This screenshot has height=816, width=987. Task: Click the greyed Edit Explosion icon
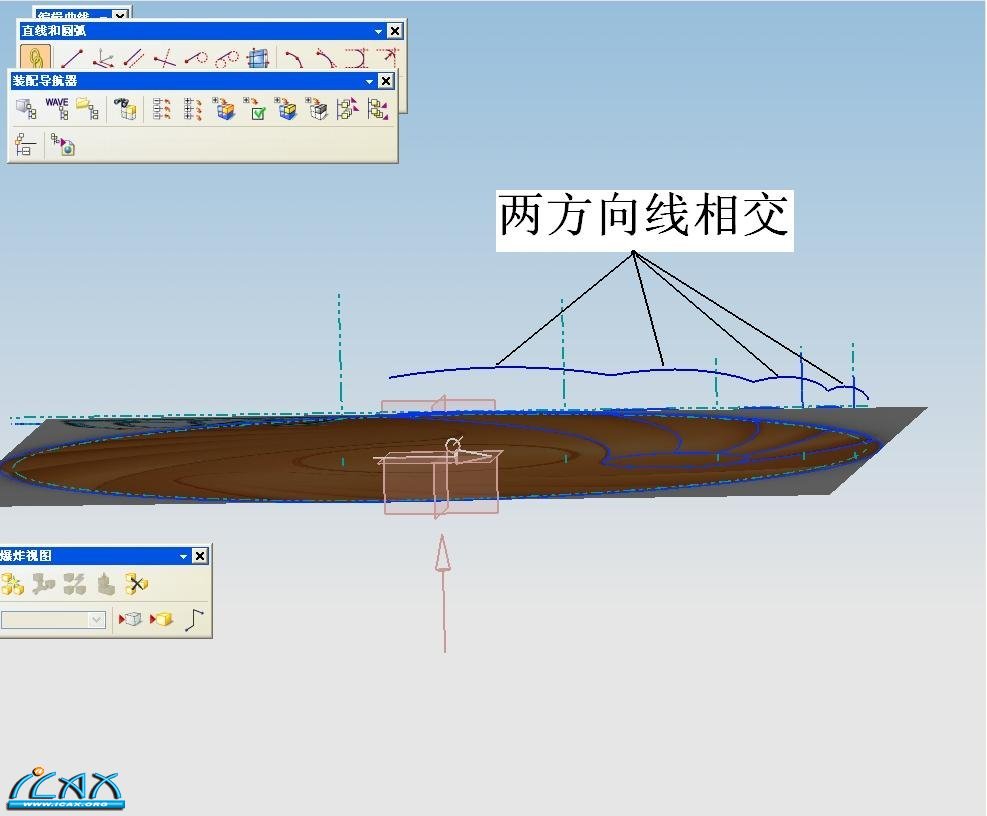pos(43,584)
